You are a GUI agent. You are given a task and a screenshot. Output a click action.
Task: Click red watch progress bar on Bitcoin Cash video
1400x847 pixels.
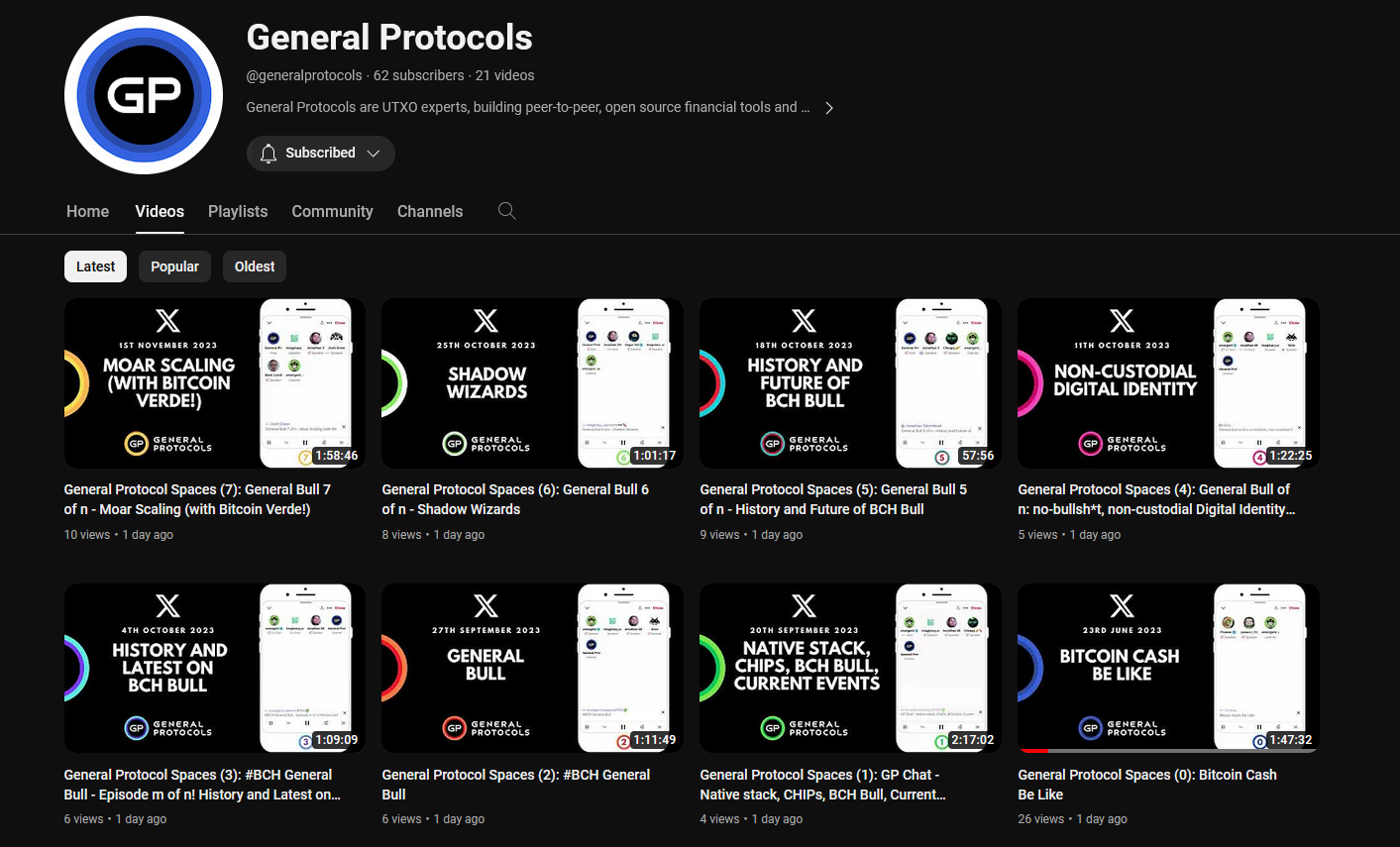click(x=1033, y=751)
